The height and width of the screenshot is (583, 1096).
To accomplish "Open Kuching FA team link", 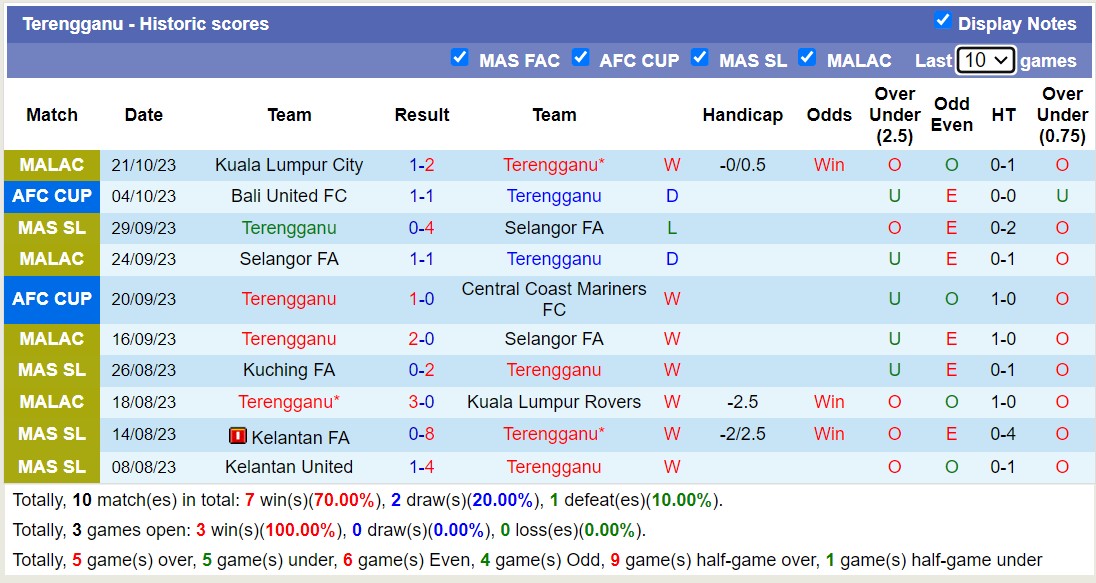I will coord(289,370).
